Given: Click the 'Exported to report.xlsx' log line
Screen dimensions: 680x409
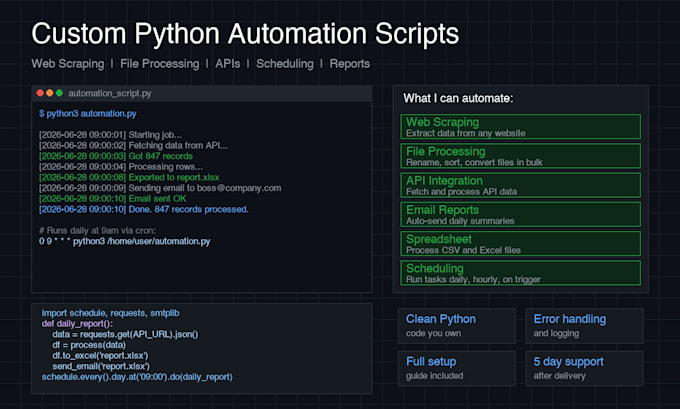Looking at the screenshot, I should tap(129, 177).
